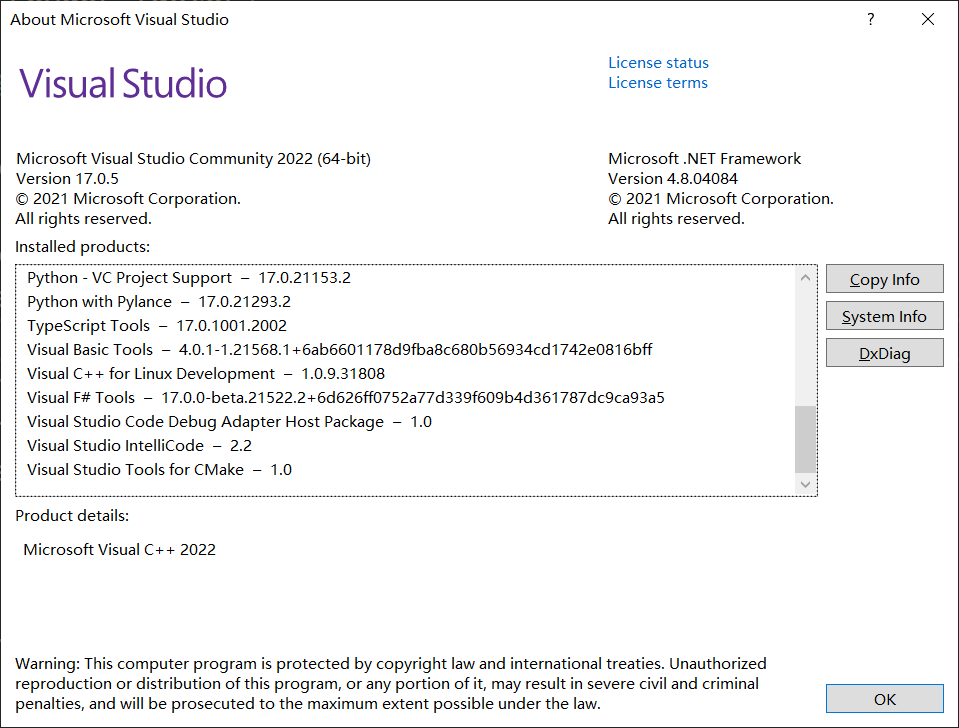
Task: Close the About Microsoft Visual Studio dialog
Action: click(x=928, y=20)
